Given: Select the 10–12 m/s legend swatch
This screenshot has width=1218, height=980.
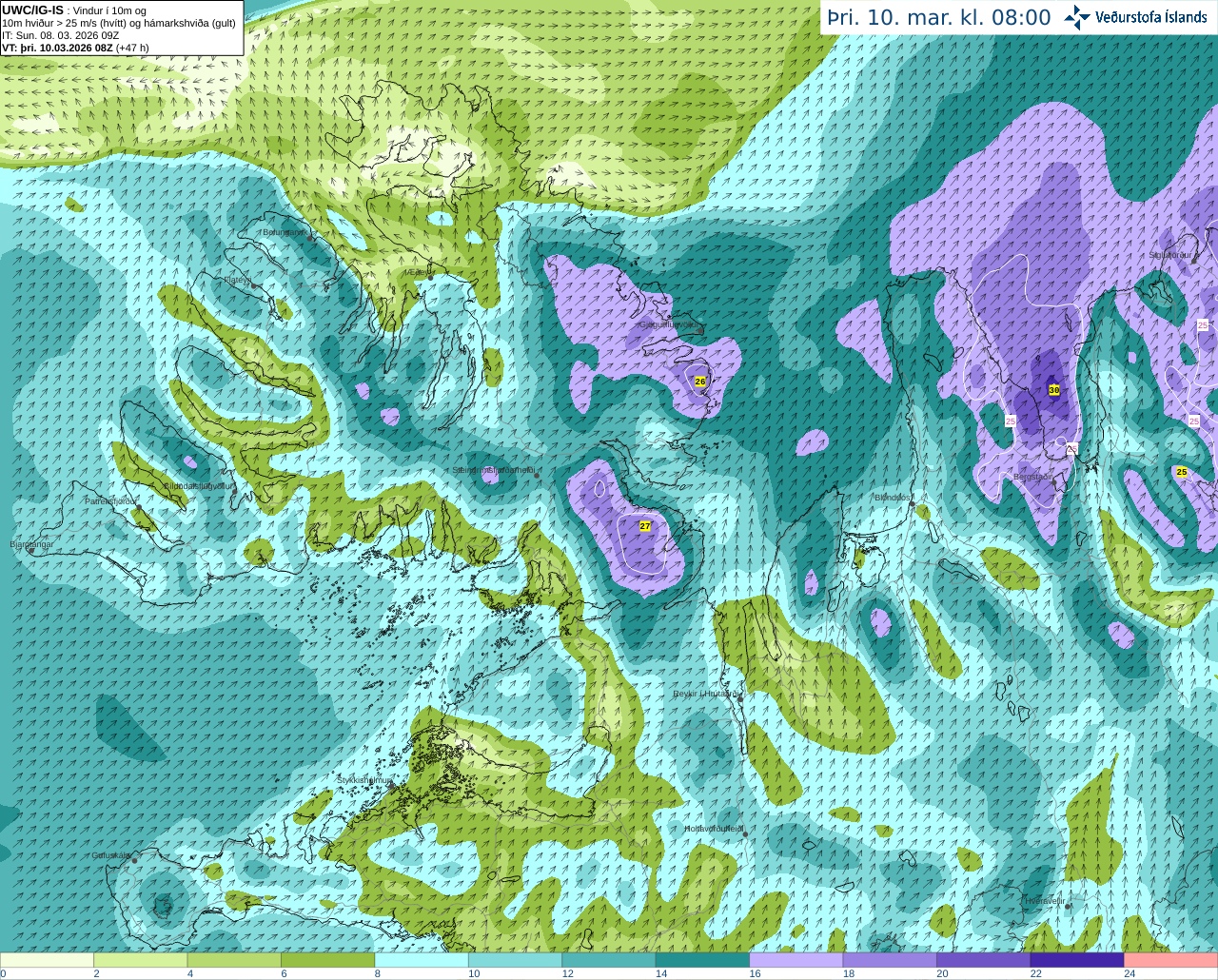Looking at the screenshot, I should click(515, 960).
